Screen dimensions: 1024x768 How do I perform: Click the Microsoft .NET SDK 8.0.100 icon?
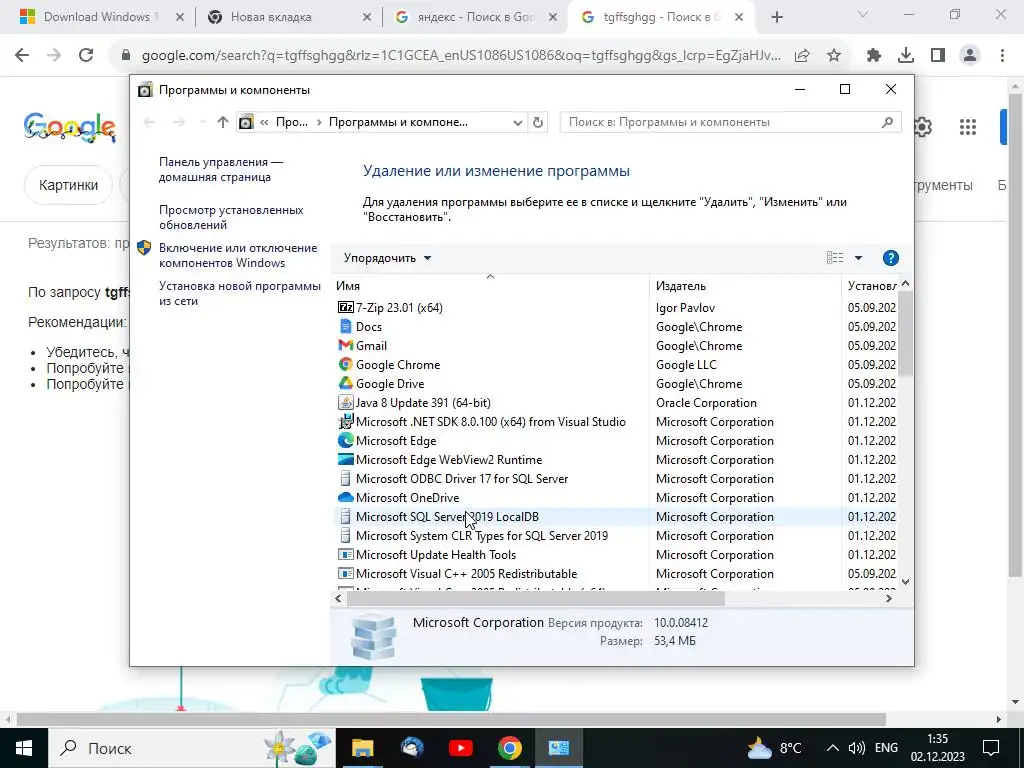[x=345, y=422]
